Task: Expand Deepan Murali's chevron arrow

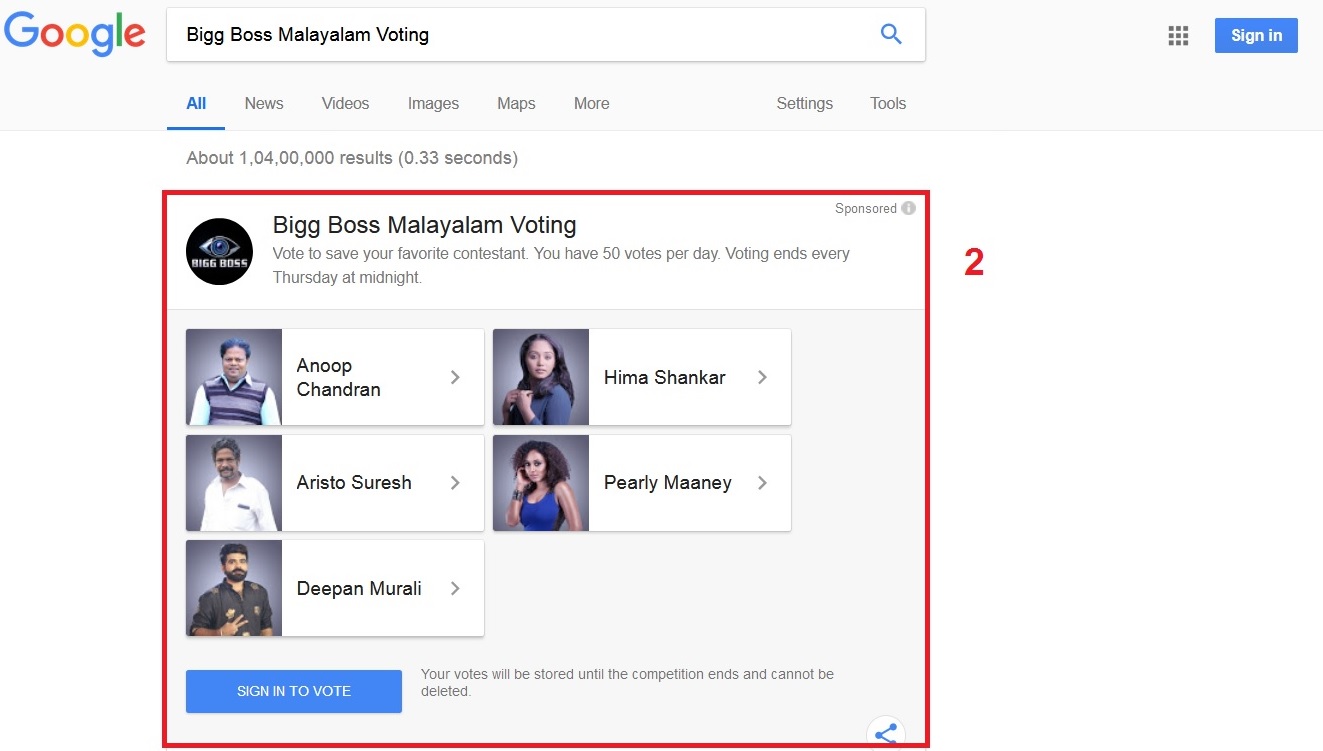Action: pyautogui.click(x=455, y=589)
